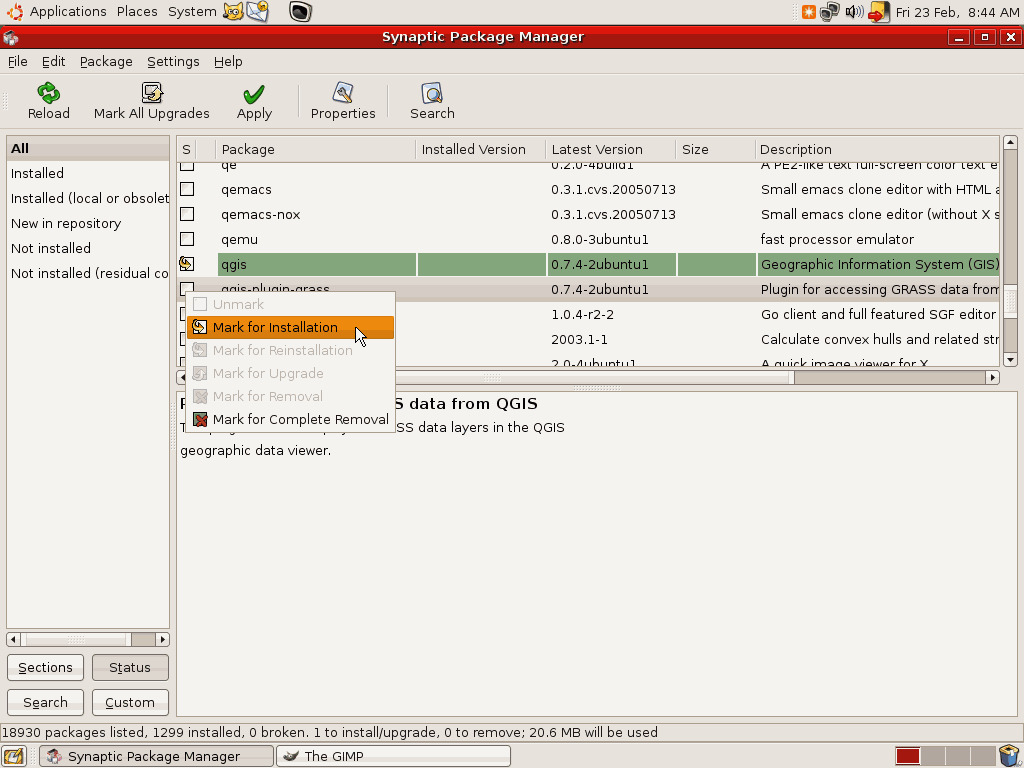Click sidebar horizontal scroll left arrow
This screenshot has height=768, width=1024.
[x=14, y=639]
